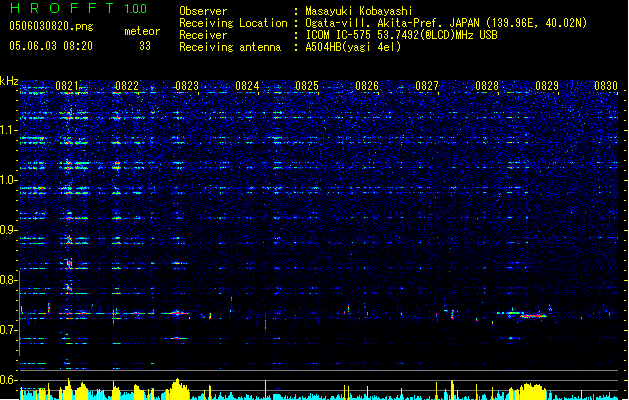Click the 0.7 frequency axis label
Screen dimensions: 629x400
pos(9,330)
